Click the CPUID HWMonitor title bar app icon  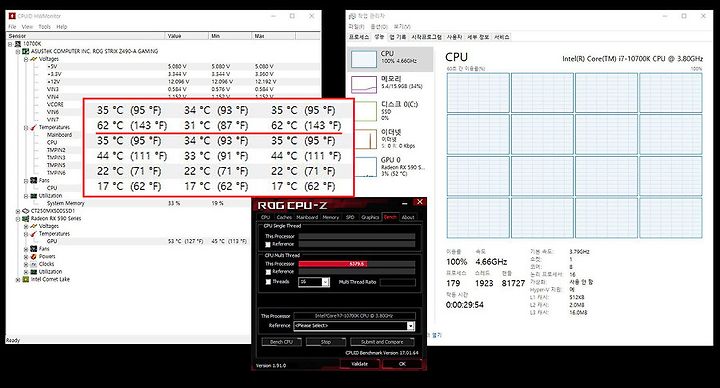click(12, 16)
